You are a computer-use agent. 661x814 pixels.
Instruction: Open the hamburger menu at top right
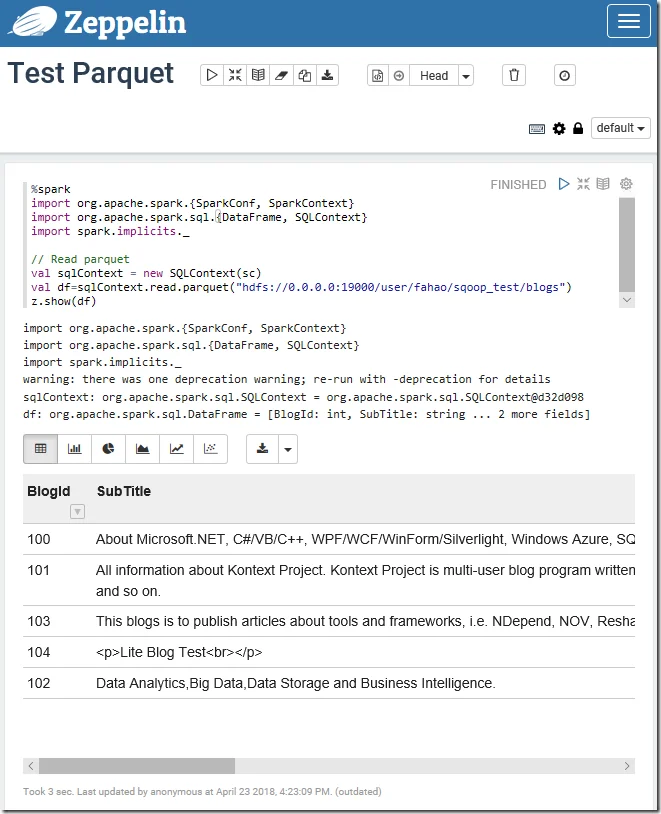pyautogui.click(x=628, y=20)
